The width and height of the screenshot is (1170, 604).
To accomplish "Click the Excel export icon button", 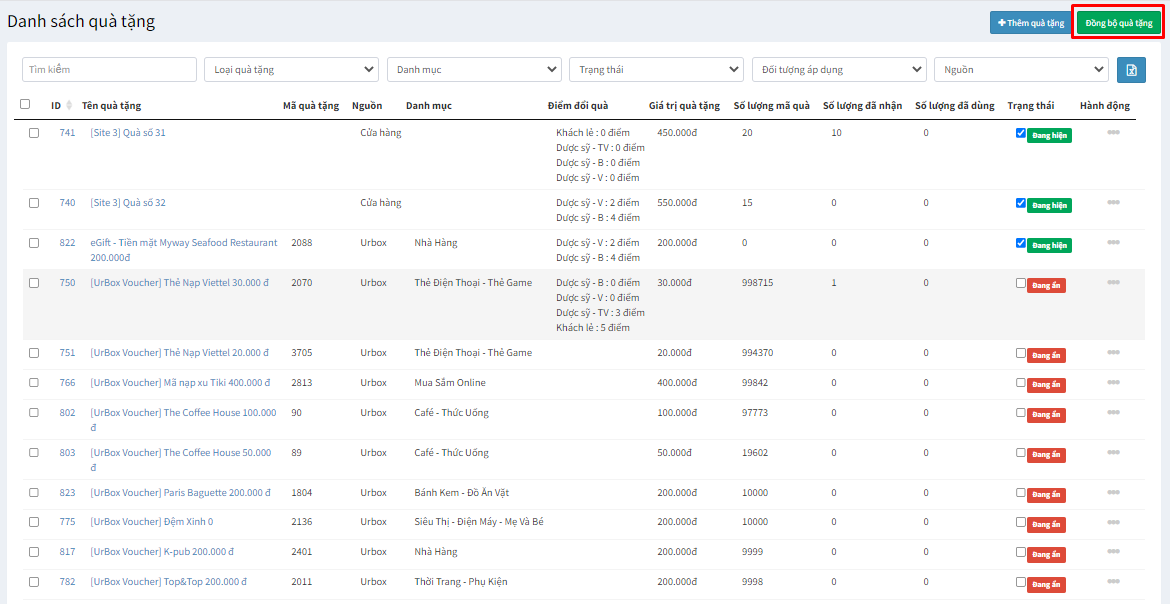I will 1131,70.
